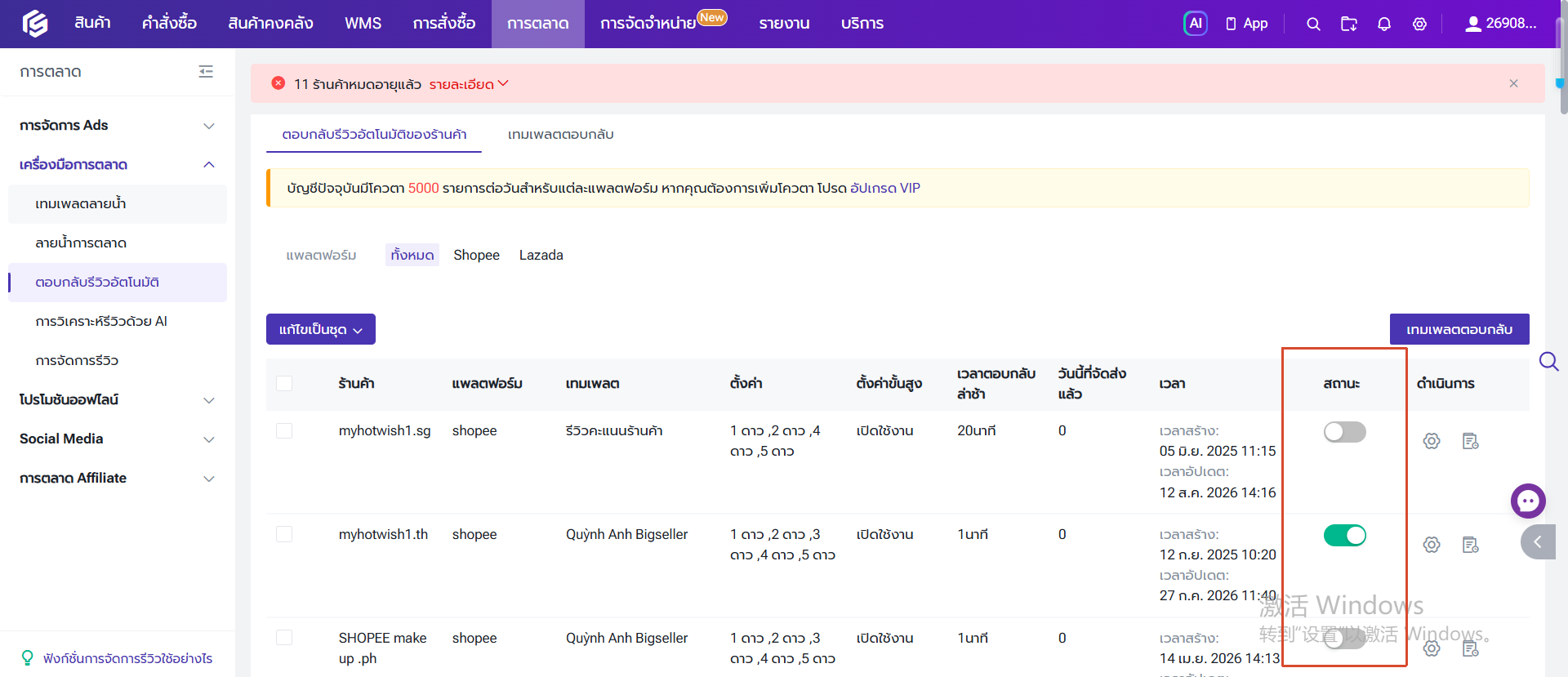Select all rows with the header checkbox
The height and width of the screenshot is (677, 1568).
pyautogui.click(x=284, y=383)
